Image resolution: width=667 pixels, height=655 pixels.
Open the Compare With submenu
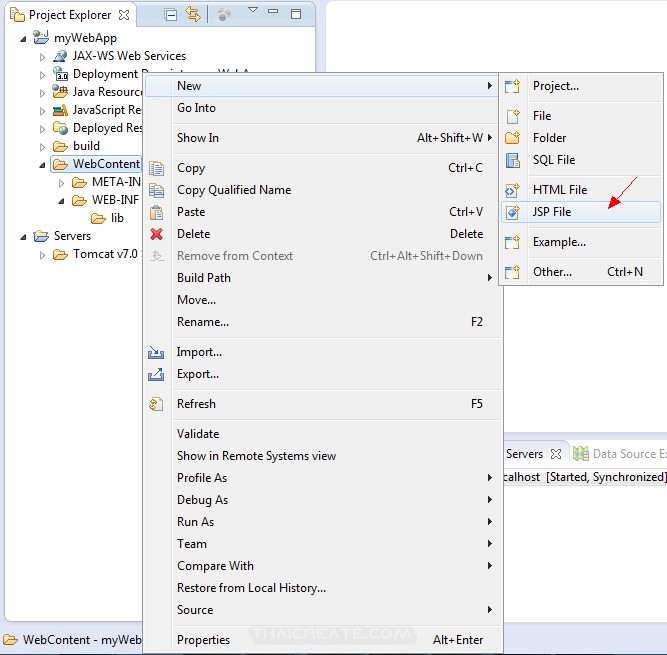tap(322, 566)
